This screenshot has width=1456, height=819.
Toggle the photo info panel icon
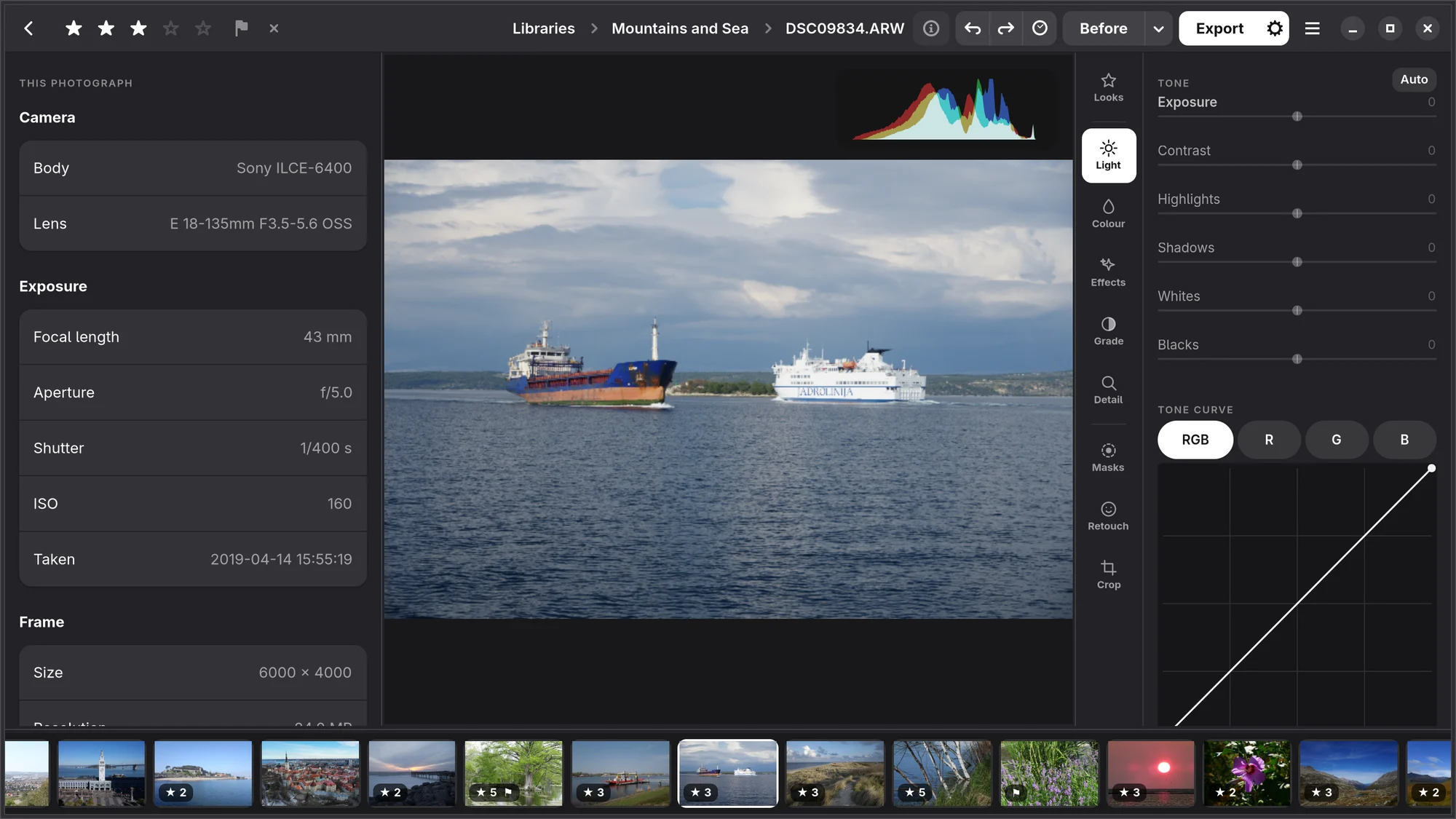(931, 28)
